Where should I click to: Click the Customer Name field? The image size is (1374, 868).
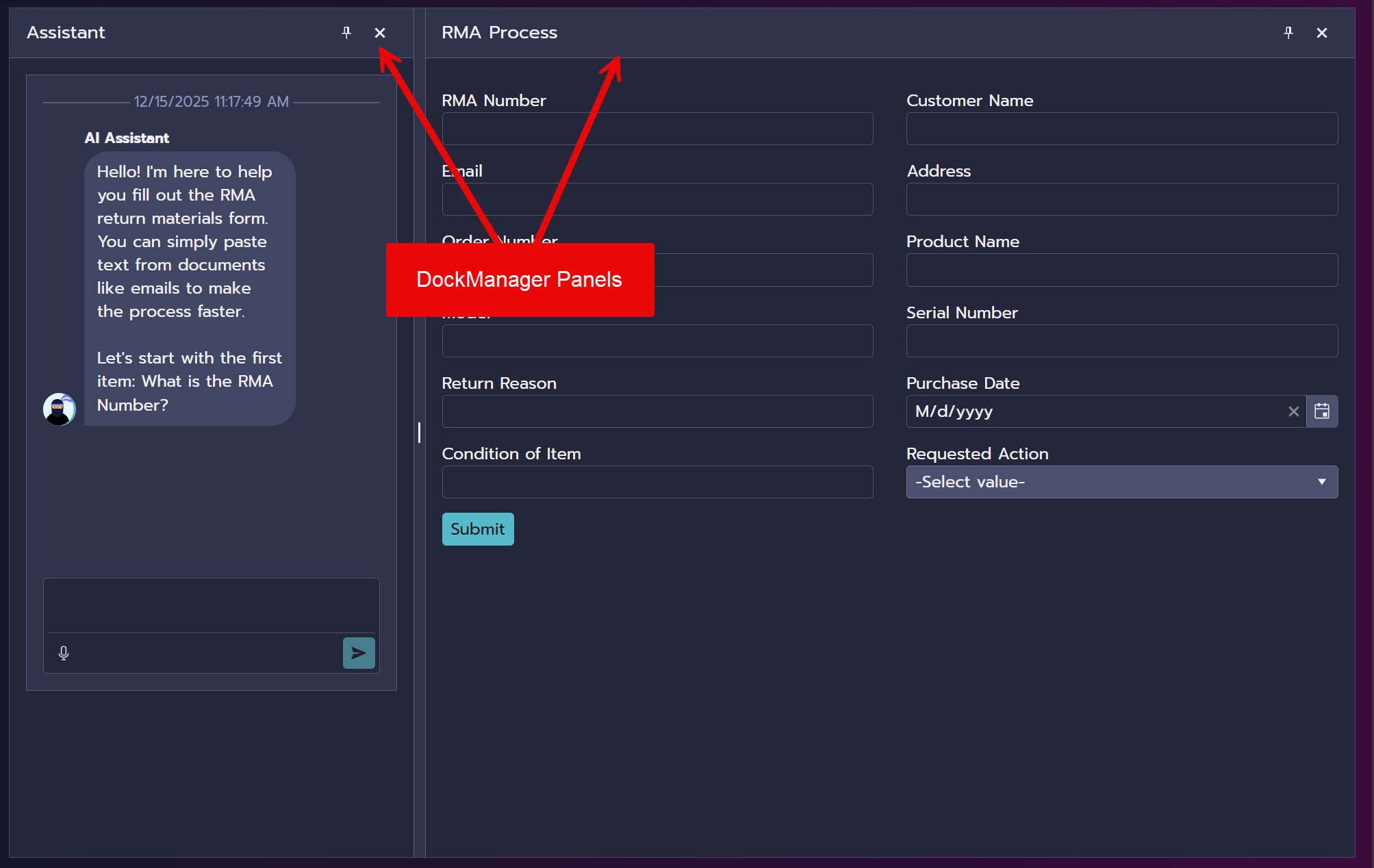pos(1121,129)
